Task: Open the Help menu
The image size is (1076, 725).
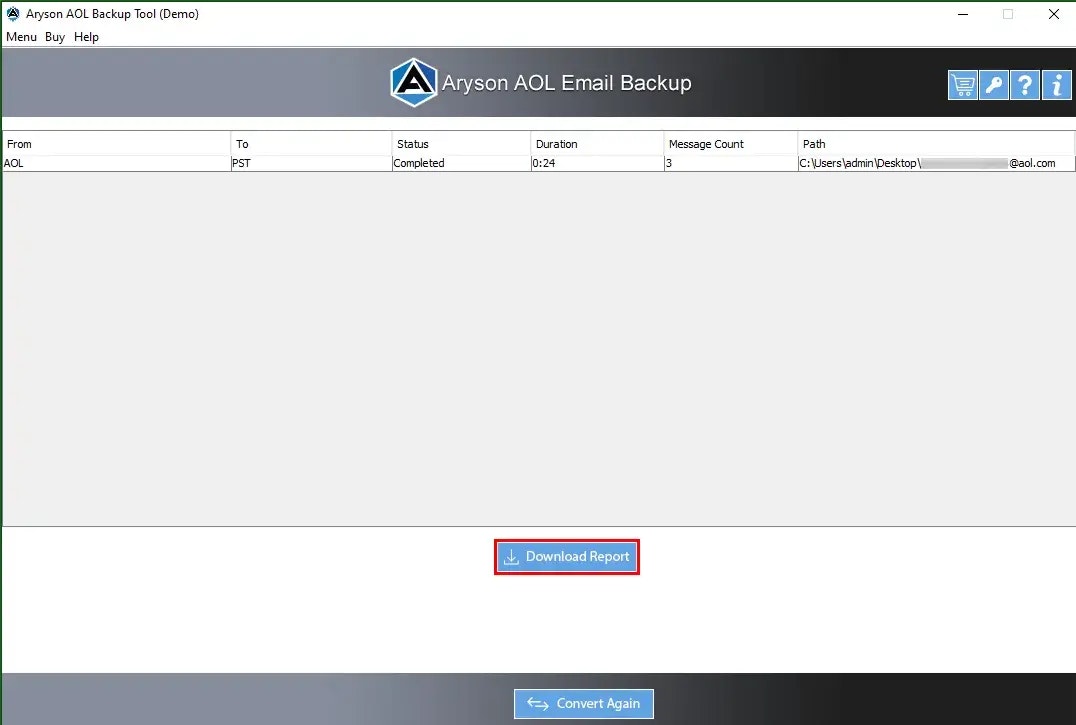Action: point(86,37)
